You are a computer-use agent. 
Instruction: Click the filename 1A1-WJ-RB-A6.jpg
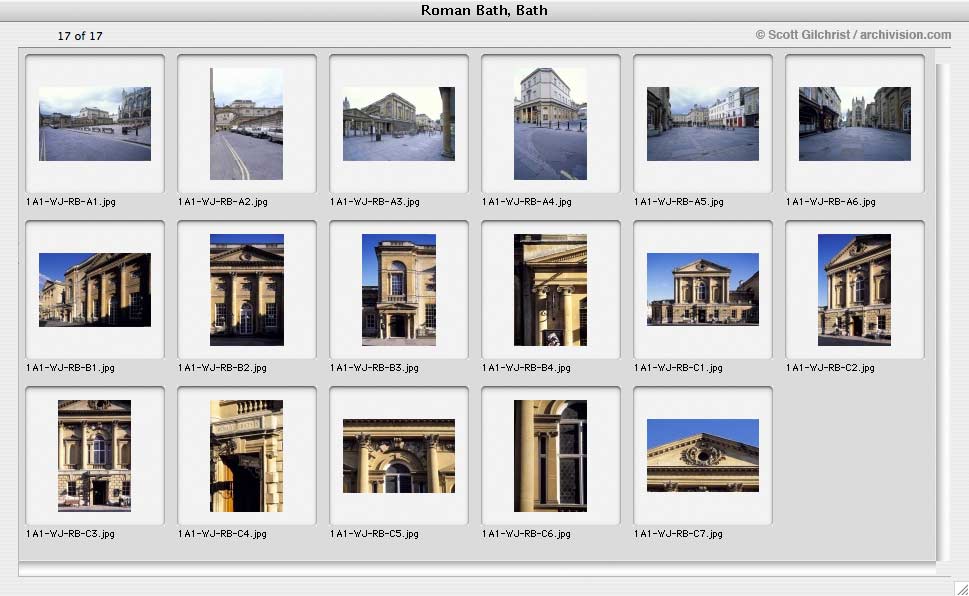click(831, 202)
